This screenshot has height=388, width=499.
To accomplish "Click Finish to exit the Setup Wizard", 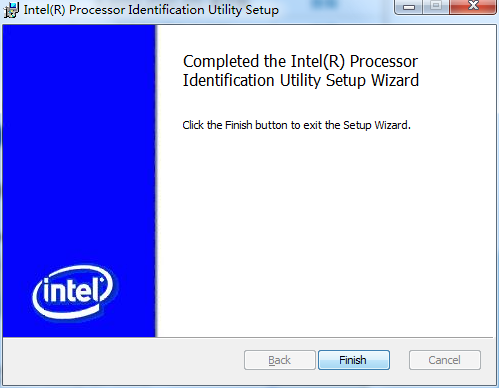I will coord(354,360).
